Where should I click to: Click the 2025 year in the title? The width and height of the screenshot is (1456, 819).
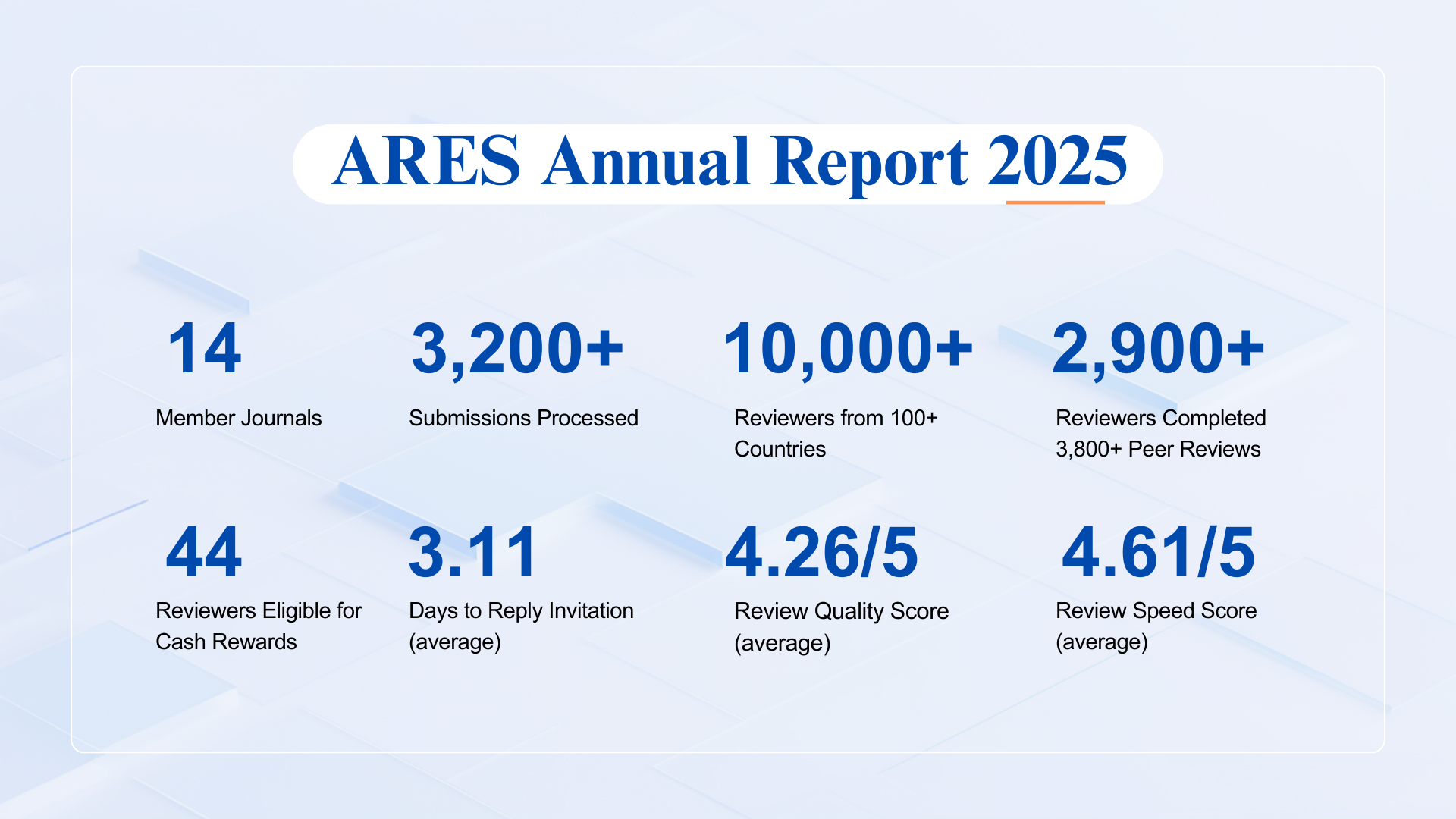pyautogui.click(x=1057, y=162)
